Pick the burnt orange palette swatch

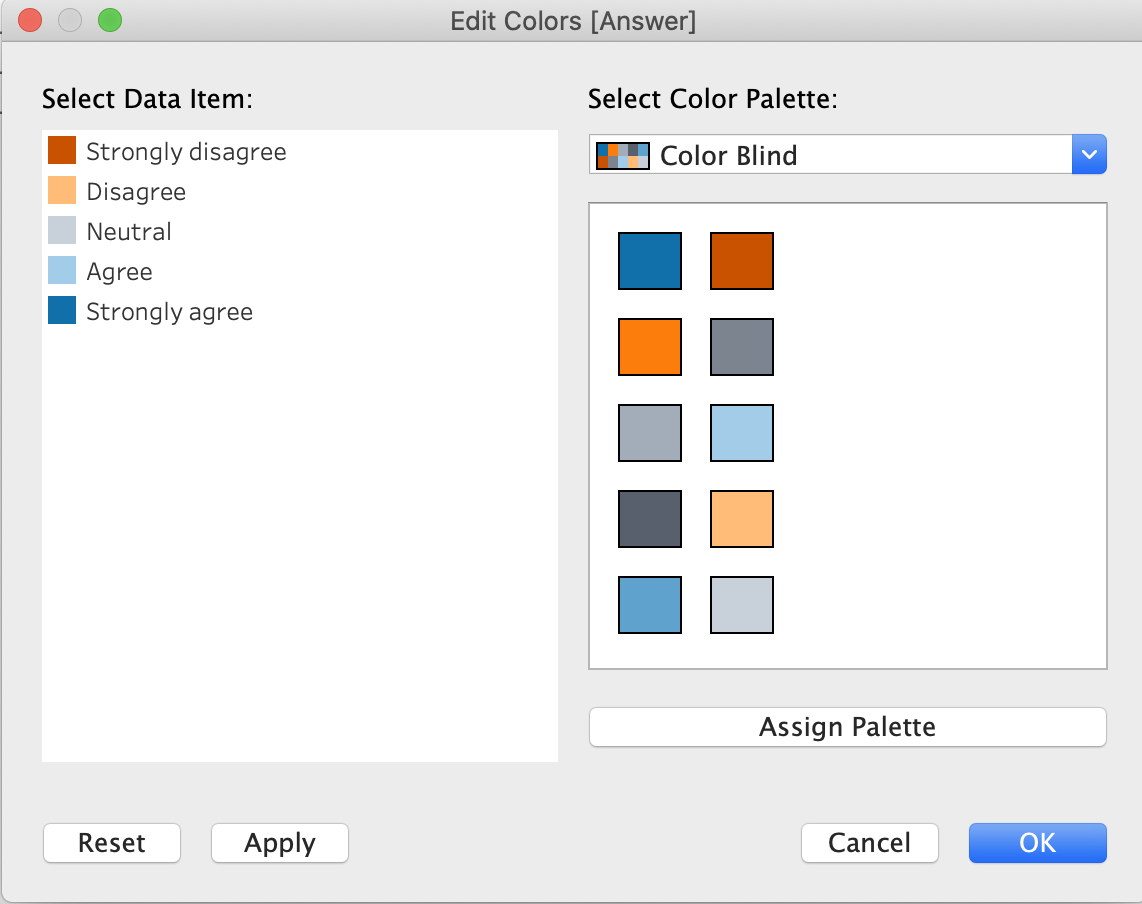[742, 261]
